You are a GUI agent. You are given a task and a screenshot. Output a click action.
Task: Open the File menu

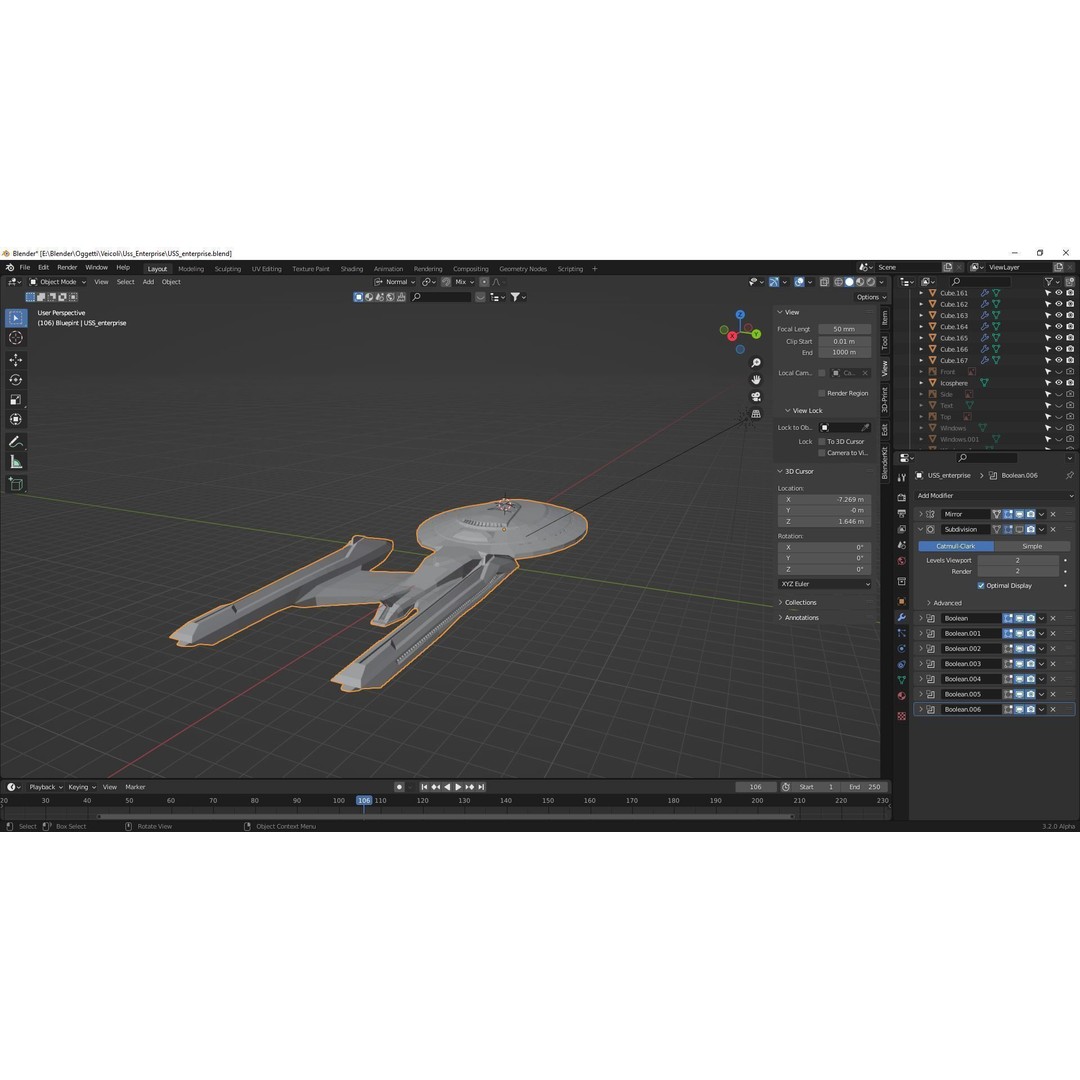(25, 268)
